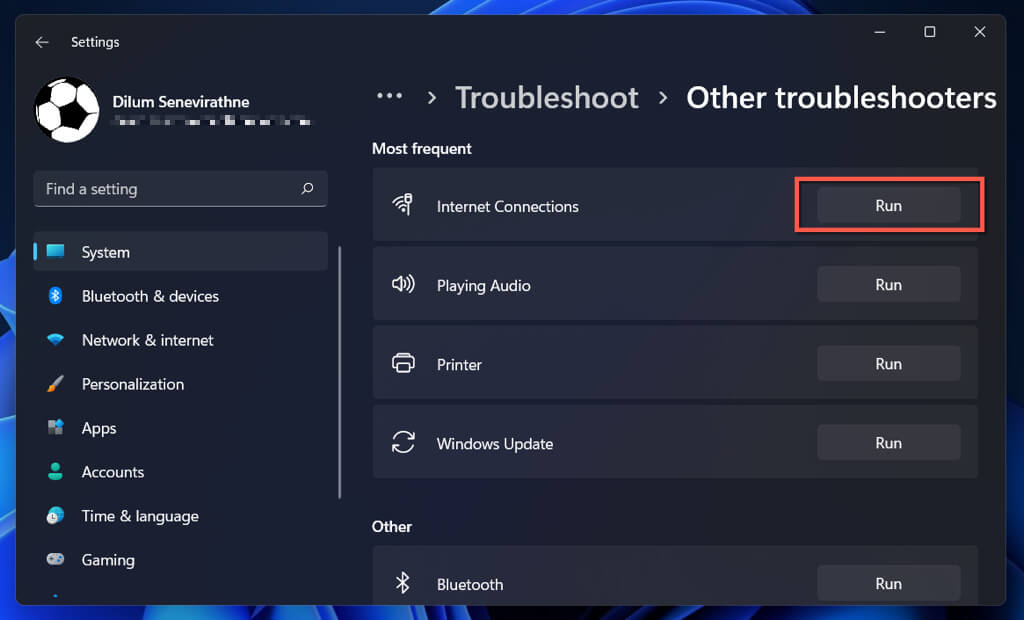Image resolution: width=1024 pixels, height=620 pixels.
Task: Open Time & language settings
Action: [x=181, y=516]
